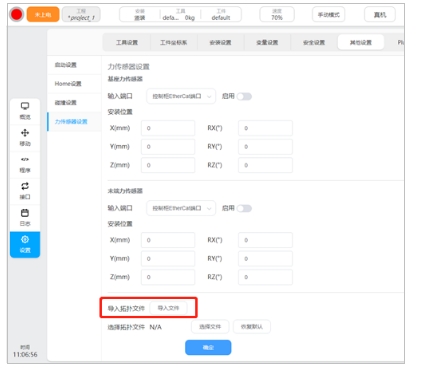Open the speed 70% control
Image resolution: width=422 pixels, height=371 pixels.
pyautogui.click(x=277, y=15)
